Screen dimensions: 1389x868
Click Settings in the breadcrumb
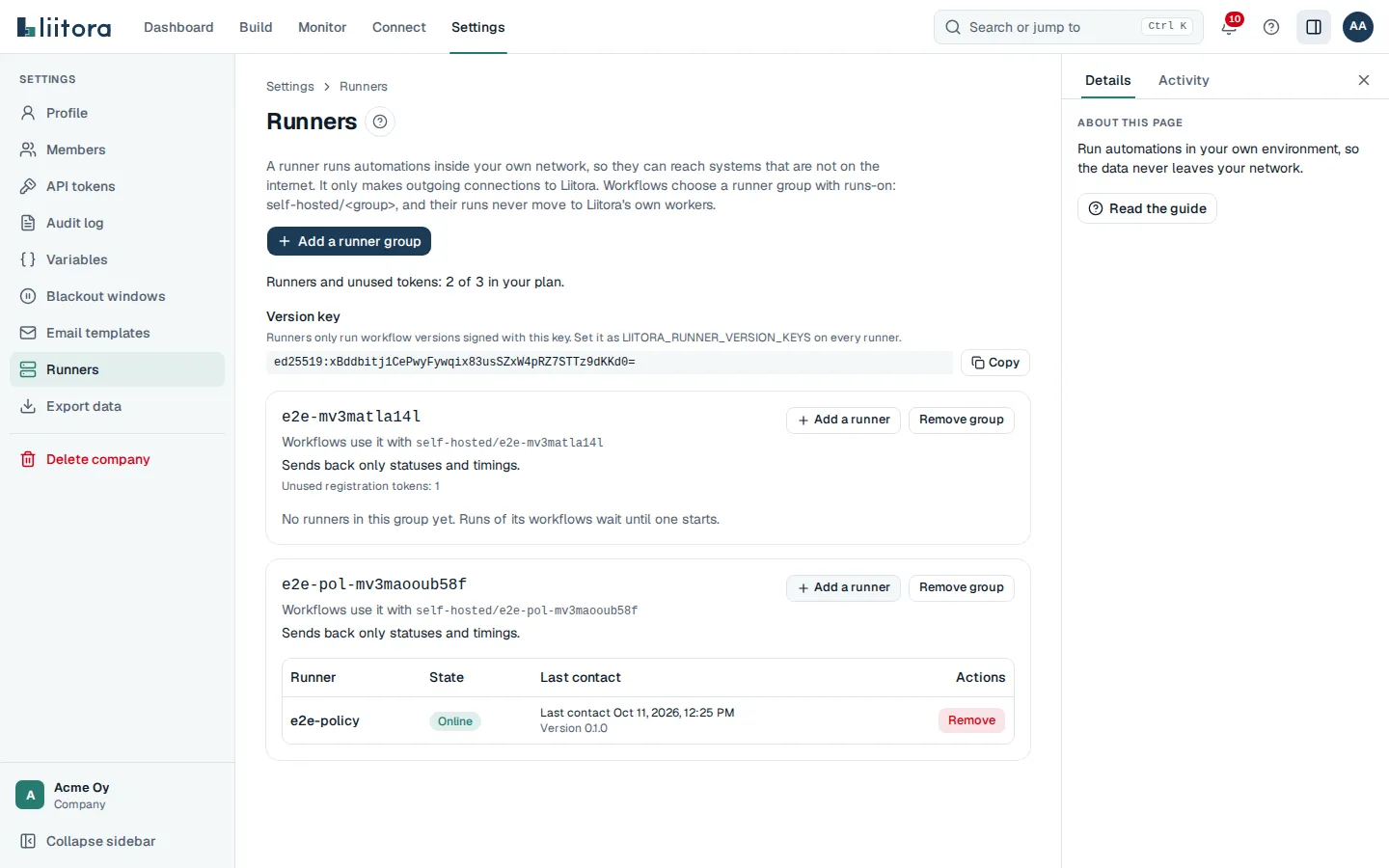pyautogui.click(x=290, y=87)
